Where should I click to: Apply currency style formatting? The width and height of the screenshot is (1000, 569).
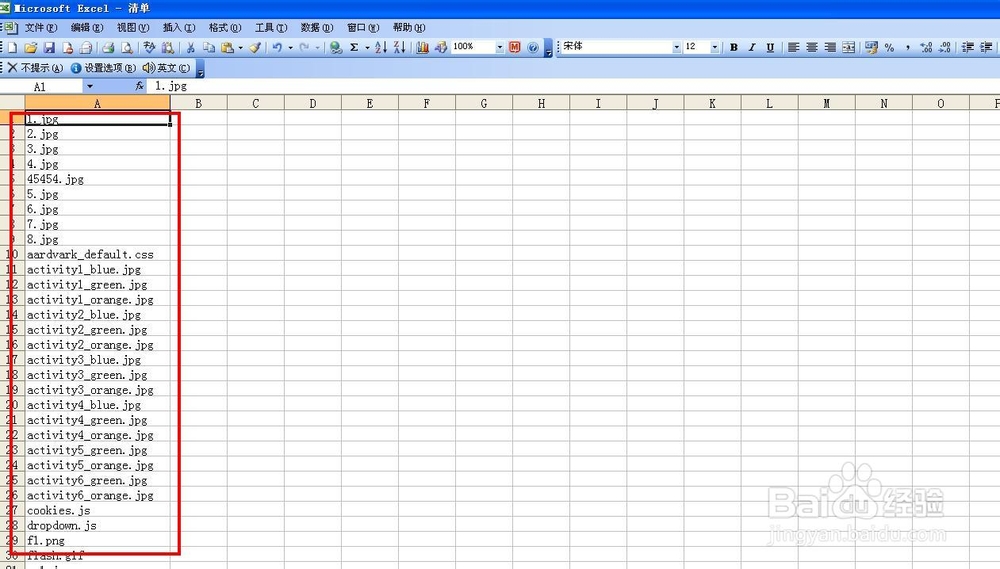(871, 47)
